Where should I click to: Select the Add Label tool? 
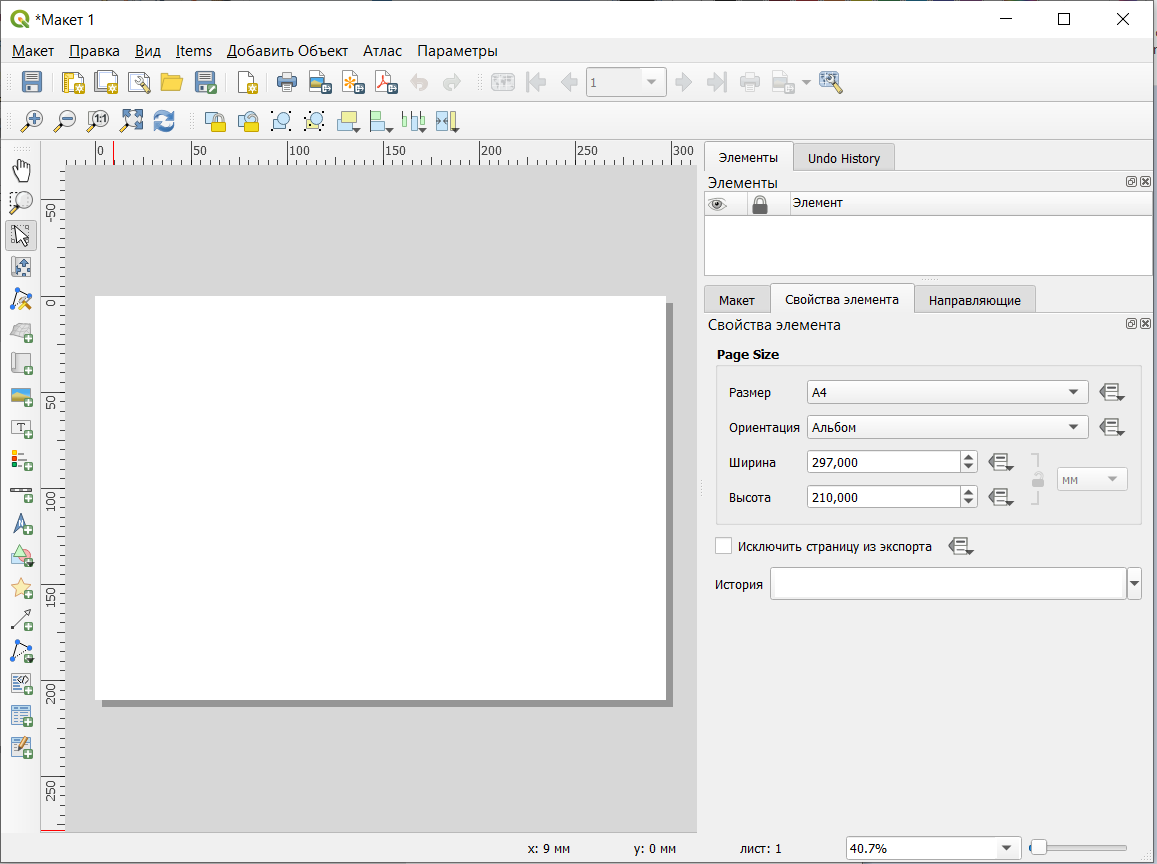pos(21,428)
